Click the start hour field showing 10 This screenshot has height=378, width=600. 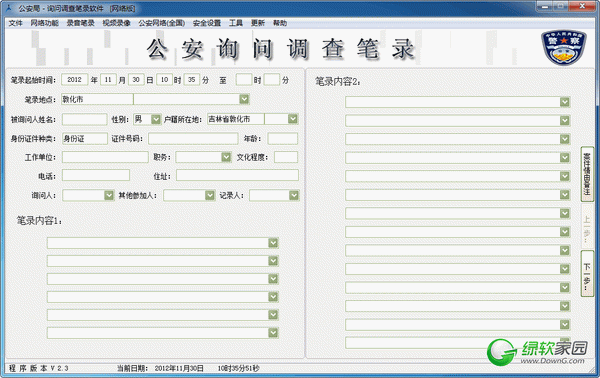pyautogui.click(x=165, y=80)
